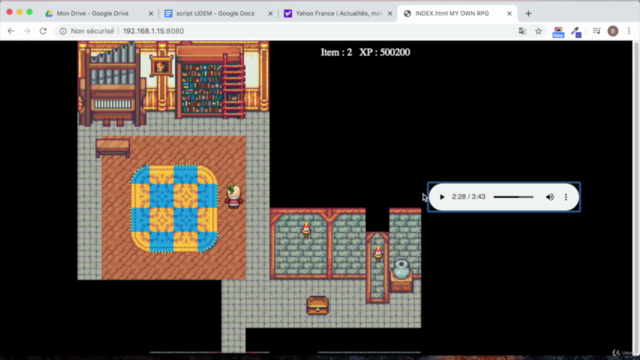Click the wooden bench beside the rug

[113, 148]
